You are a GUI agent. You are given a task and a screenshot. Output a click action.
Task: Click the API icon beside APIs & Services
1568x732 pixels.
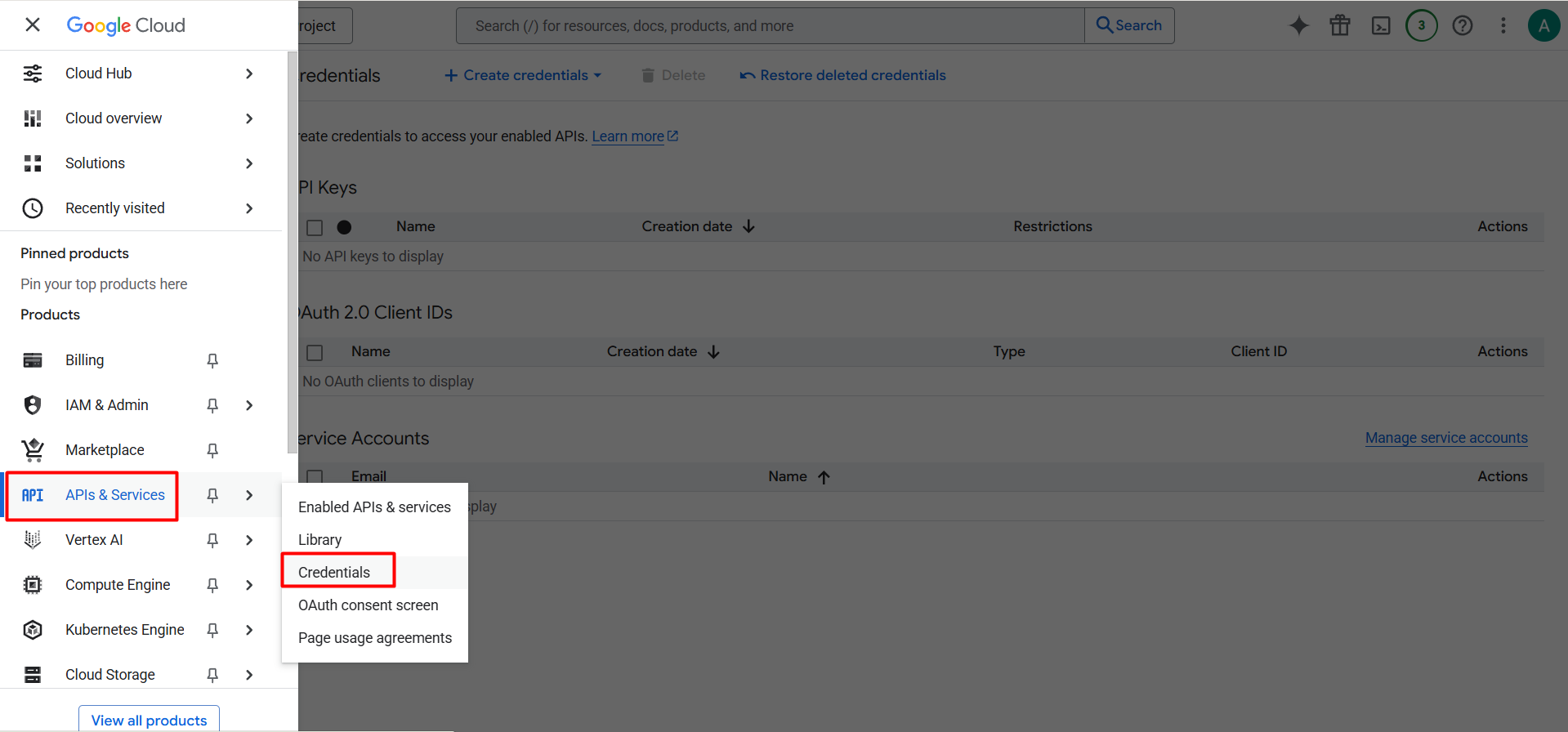(x=33, y=495)
